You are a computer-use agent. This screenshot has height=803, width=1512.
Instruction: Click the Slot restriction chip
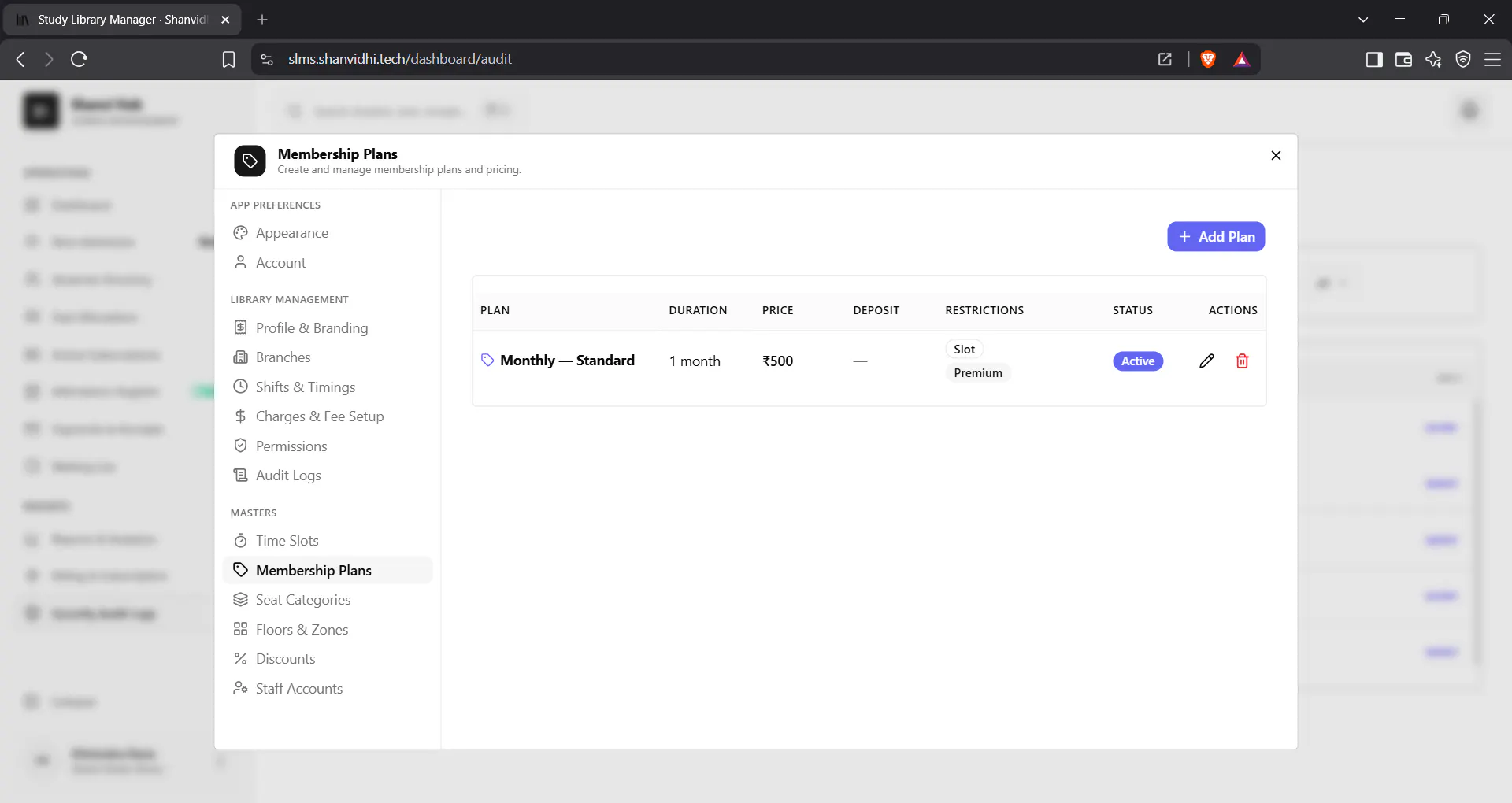click(x=964, y=350)
